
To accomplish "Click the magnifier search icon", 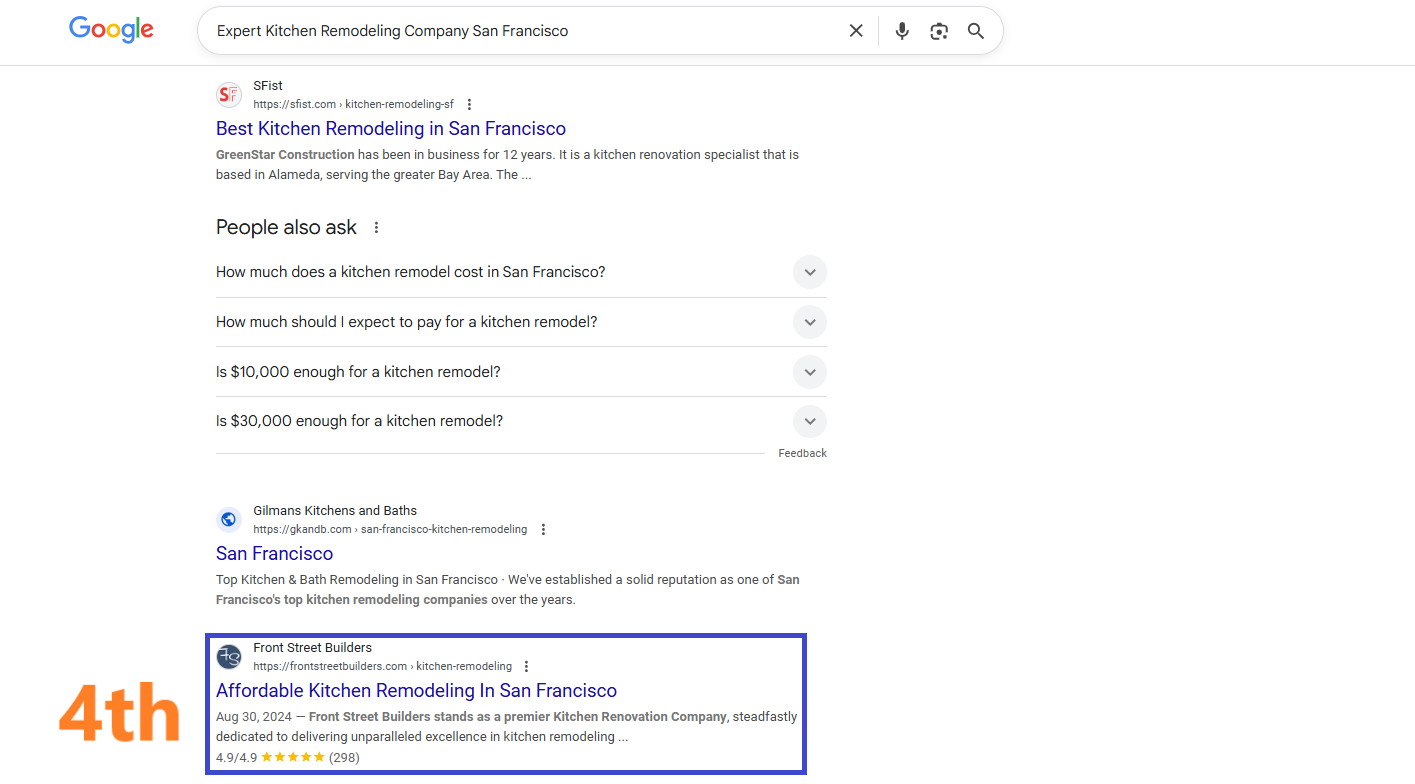I will coord(976,31).
